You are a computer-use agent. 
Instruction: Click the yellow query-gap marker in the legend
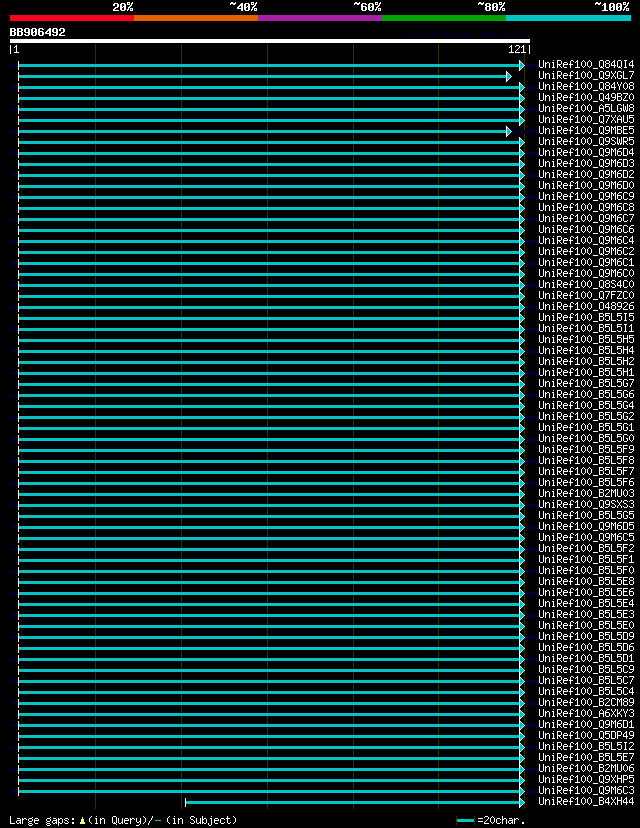pyautogui.click(x=82, y=821)
